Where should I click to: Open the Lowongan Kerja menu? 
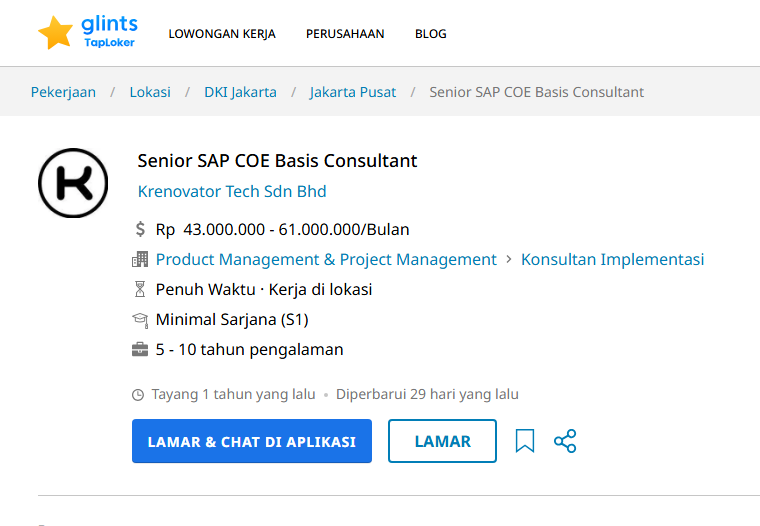pos(222,33)
